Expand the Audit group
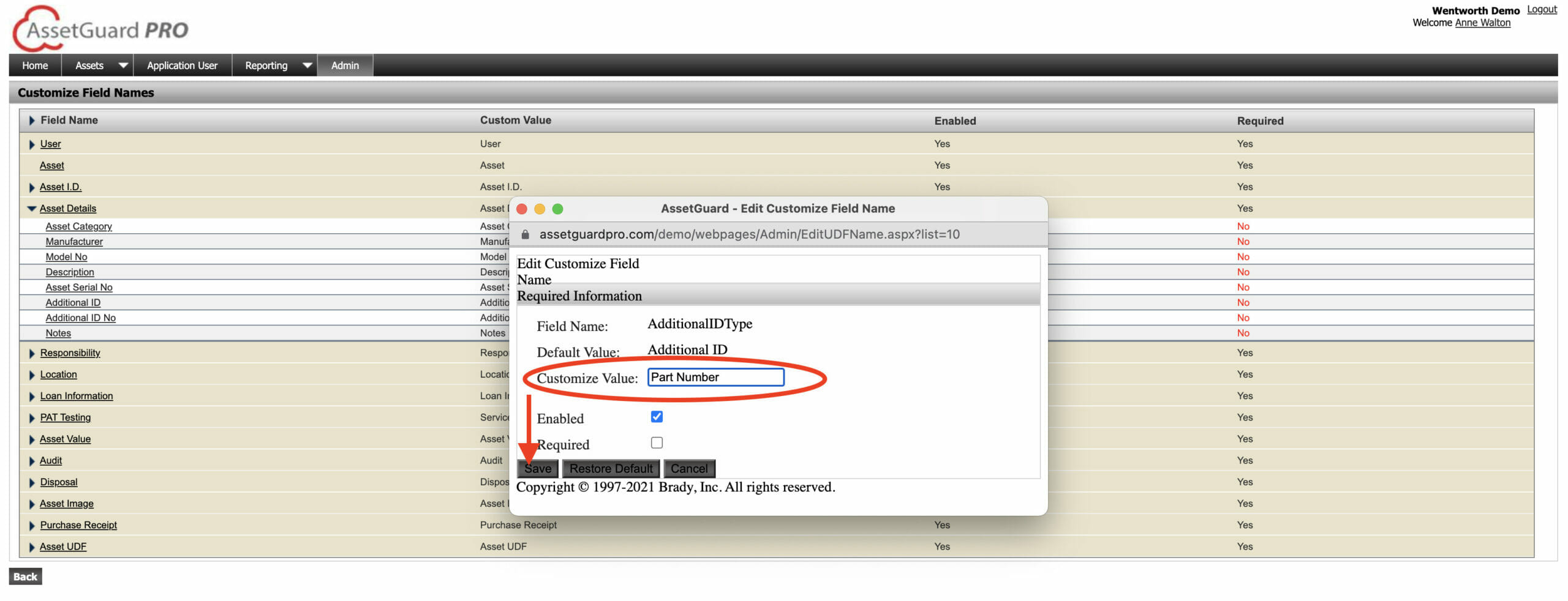The height and width of the screenshot is (601, 1568). (x=32, y=461)
